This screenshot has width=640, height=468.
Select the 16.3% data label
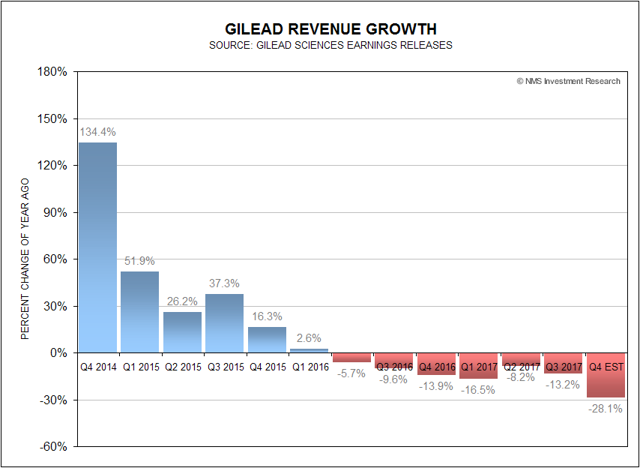point(267,317)
